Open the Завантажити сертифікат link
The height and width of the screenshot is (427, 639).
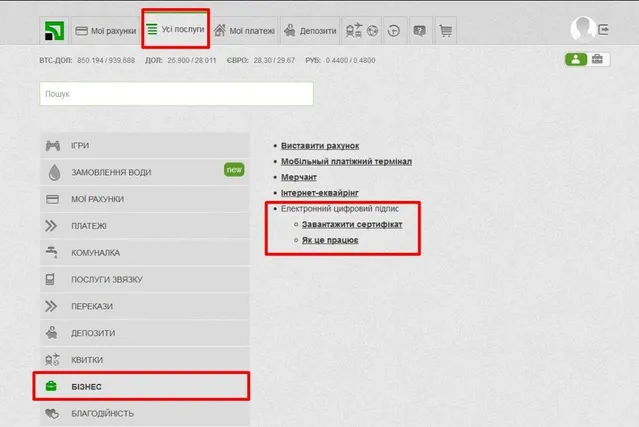[352, 225]
